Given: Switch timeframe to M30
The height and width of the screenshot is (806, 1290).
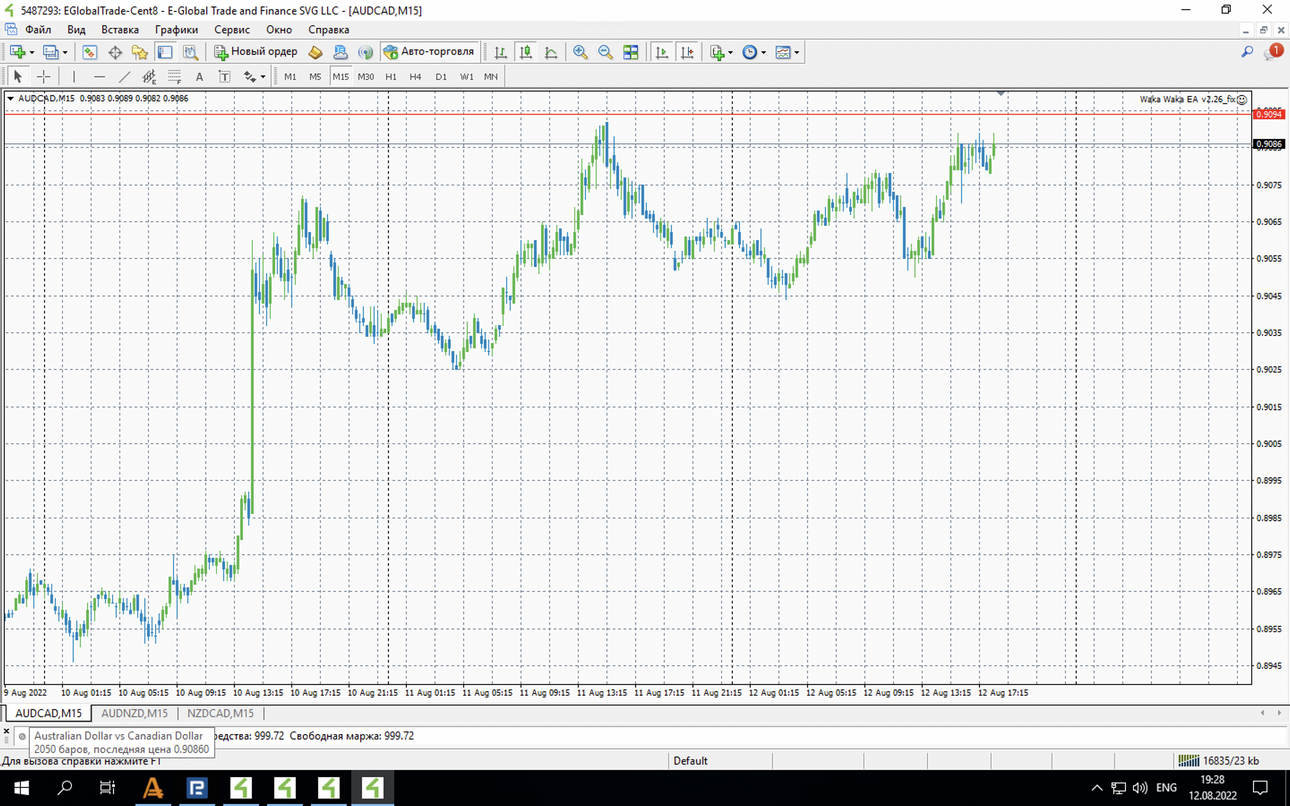Looking at the screenshot, I should (x=366, y=76).
